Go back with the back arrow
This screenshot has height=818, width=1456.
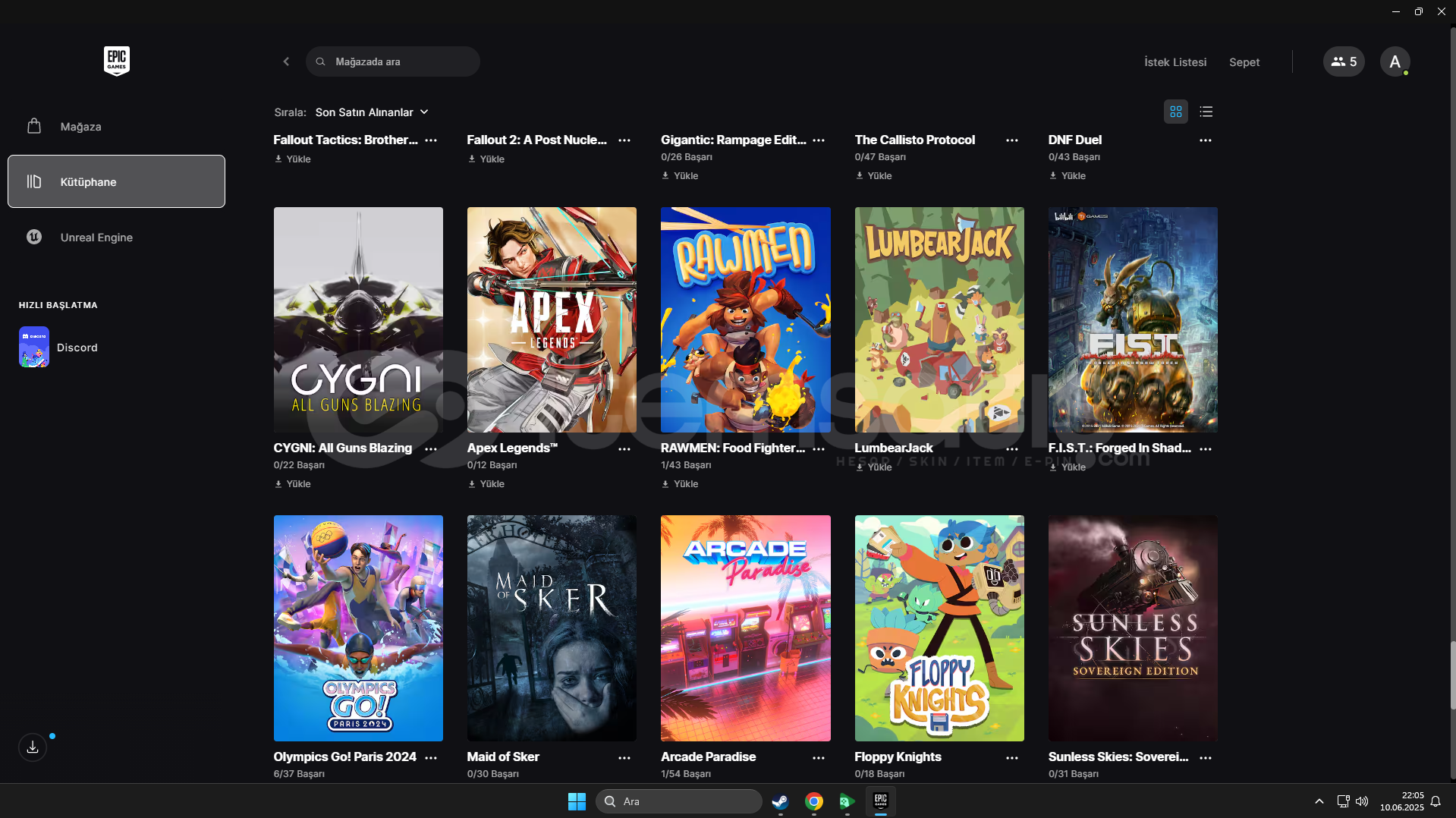pyautogui.click(x=286, y=61)
